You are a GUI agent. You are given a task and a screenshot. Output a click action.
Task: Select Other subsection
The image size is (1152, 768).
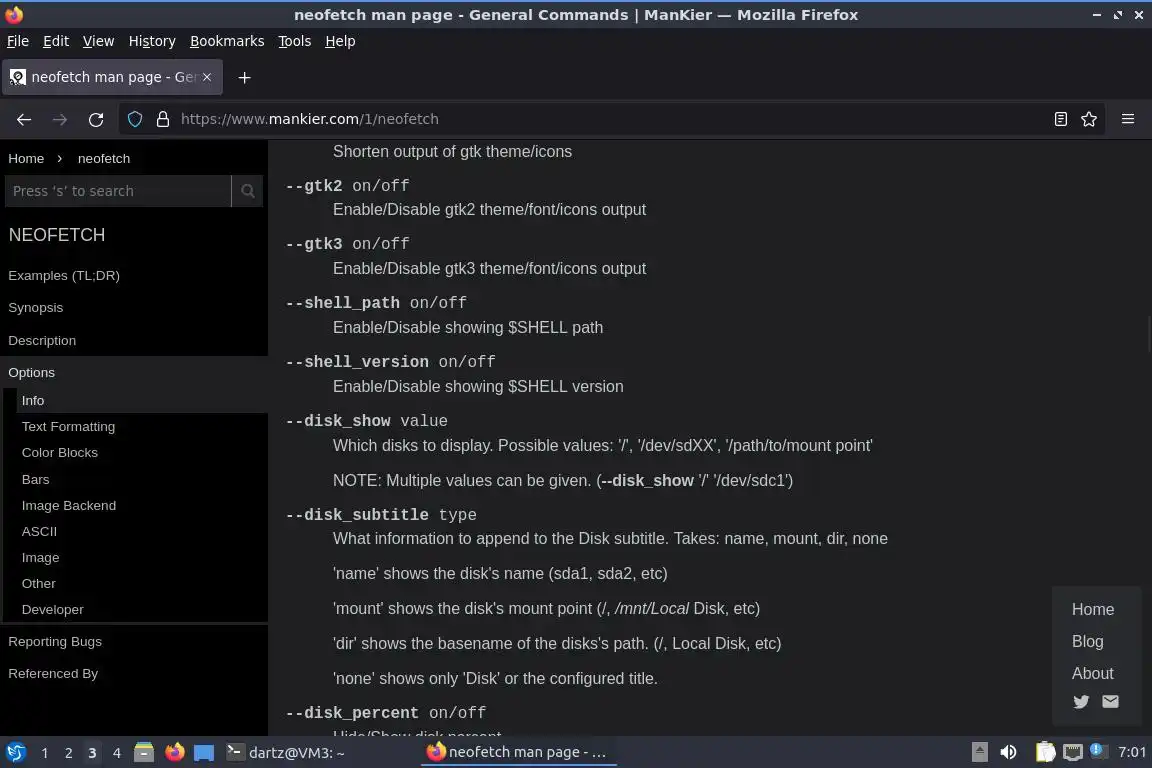click(x=38, y=584)
